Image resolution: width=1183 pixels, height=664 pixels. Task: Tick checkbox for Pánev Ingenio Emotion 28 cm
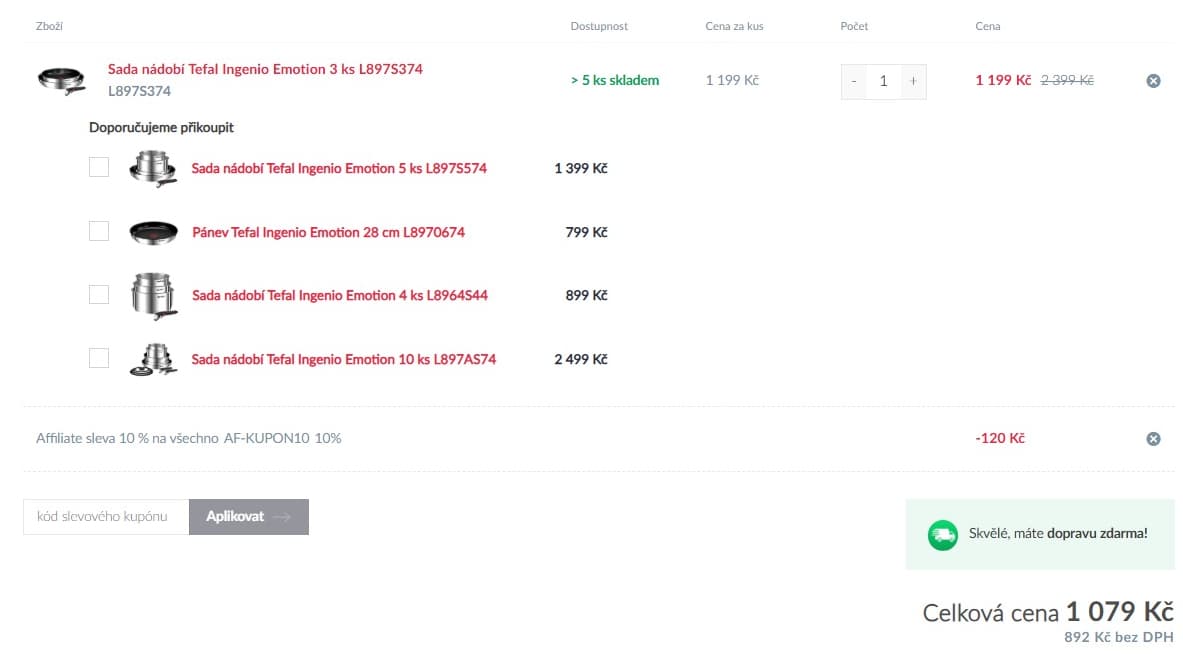(x=99, y=231)
